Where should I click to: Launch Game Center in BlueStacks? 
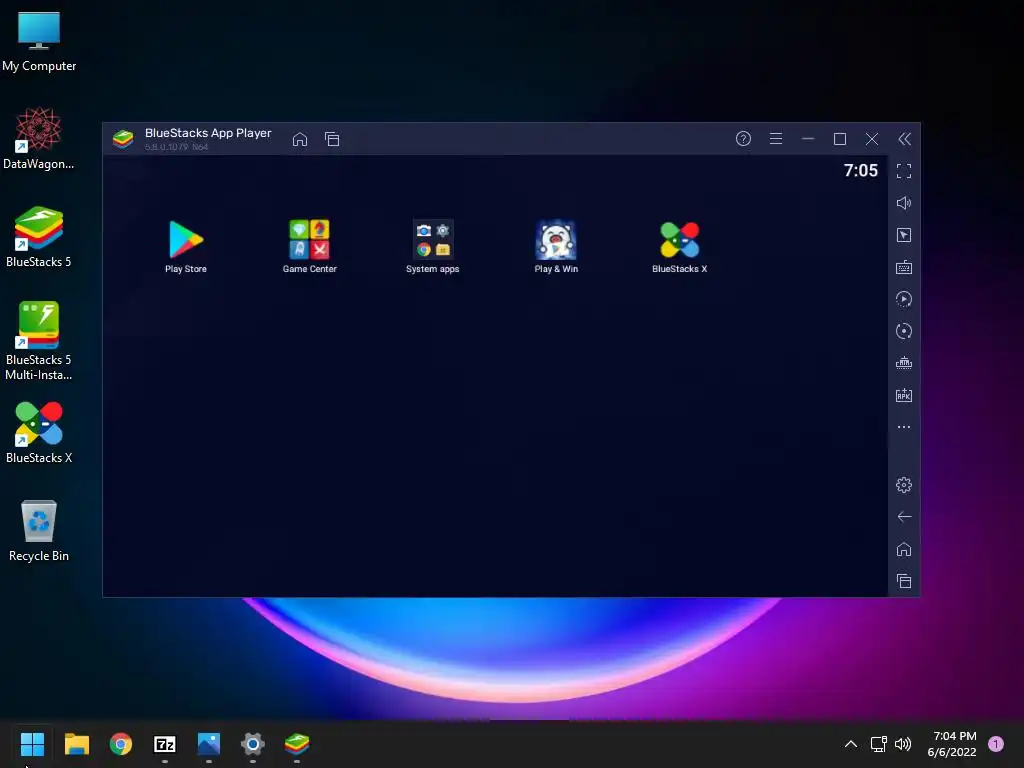[x=310, y=246]
